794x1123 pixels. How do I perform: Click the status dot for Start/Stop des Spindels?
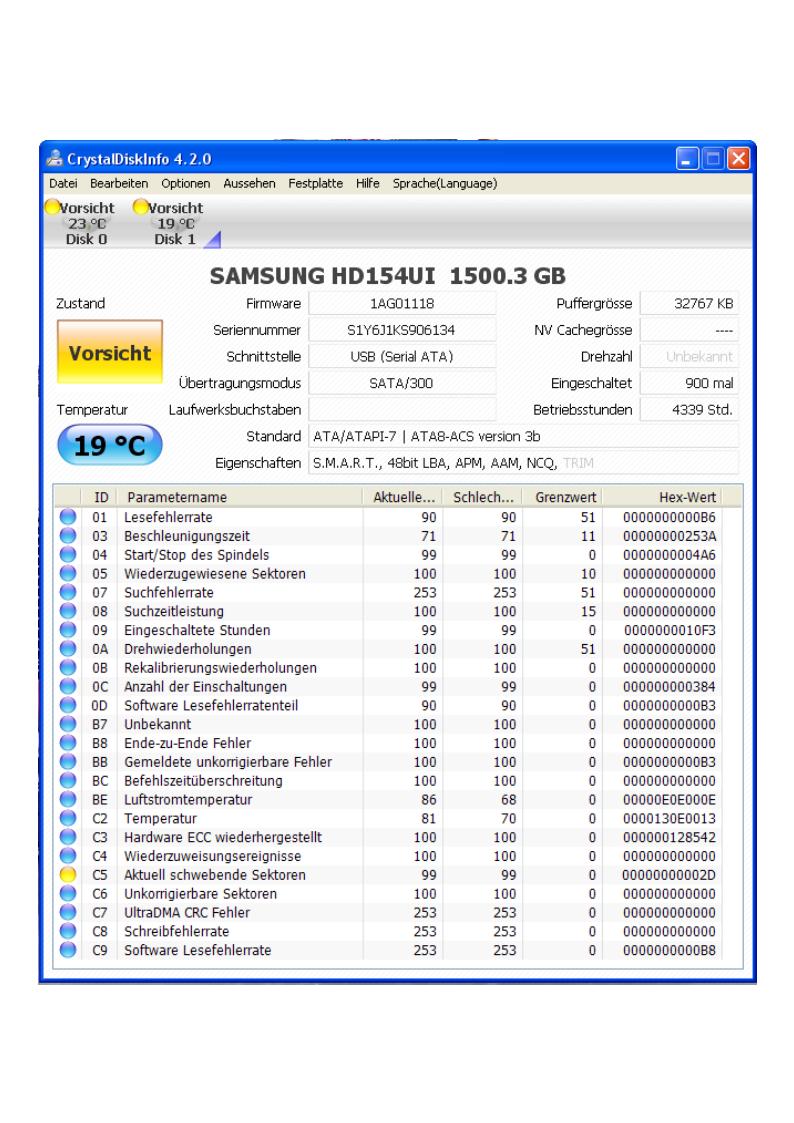(x=68, y=554)
